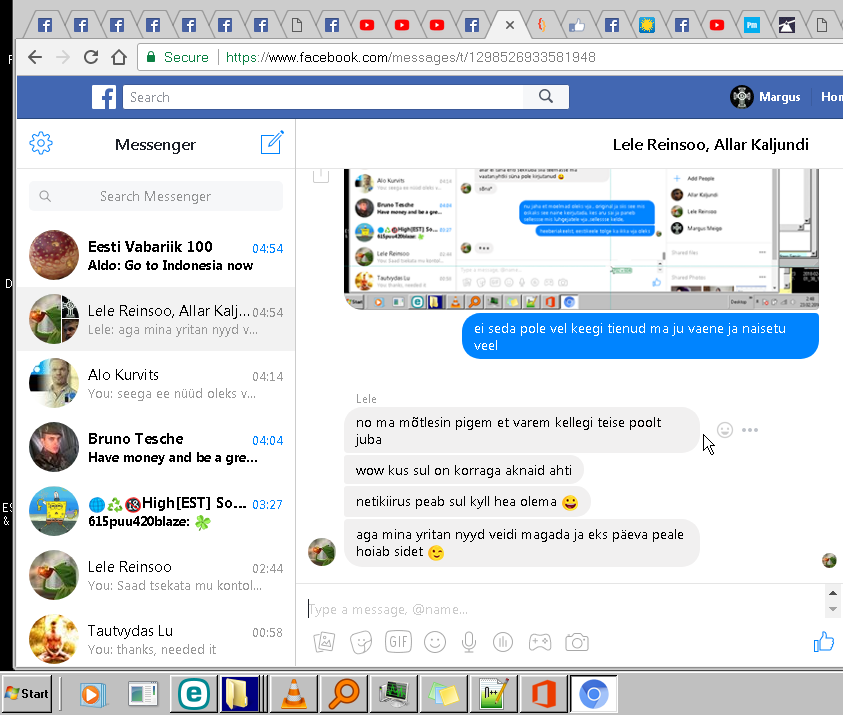This screenshot has width=843, height=715.
Task: Open the GIF picker
Action: pos(398,642)
